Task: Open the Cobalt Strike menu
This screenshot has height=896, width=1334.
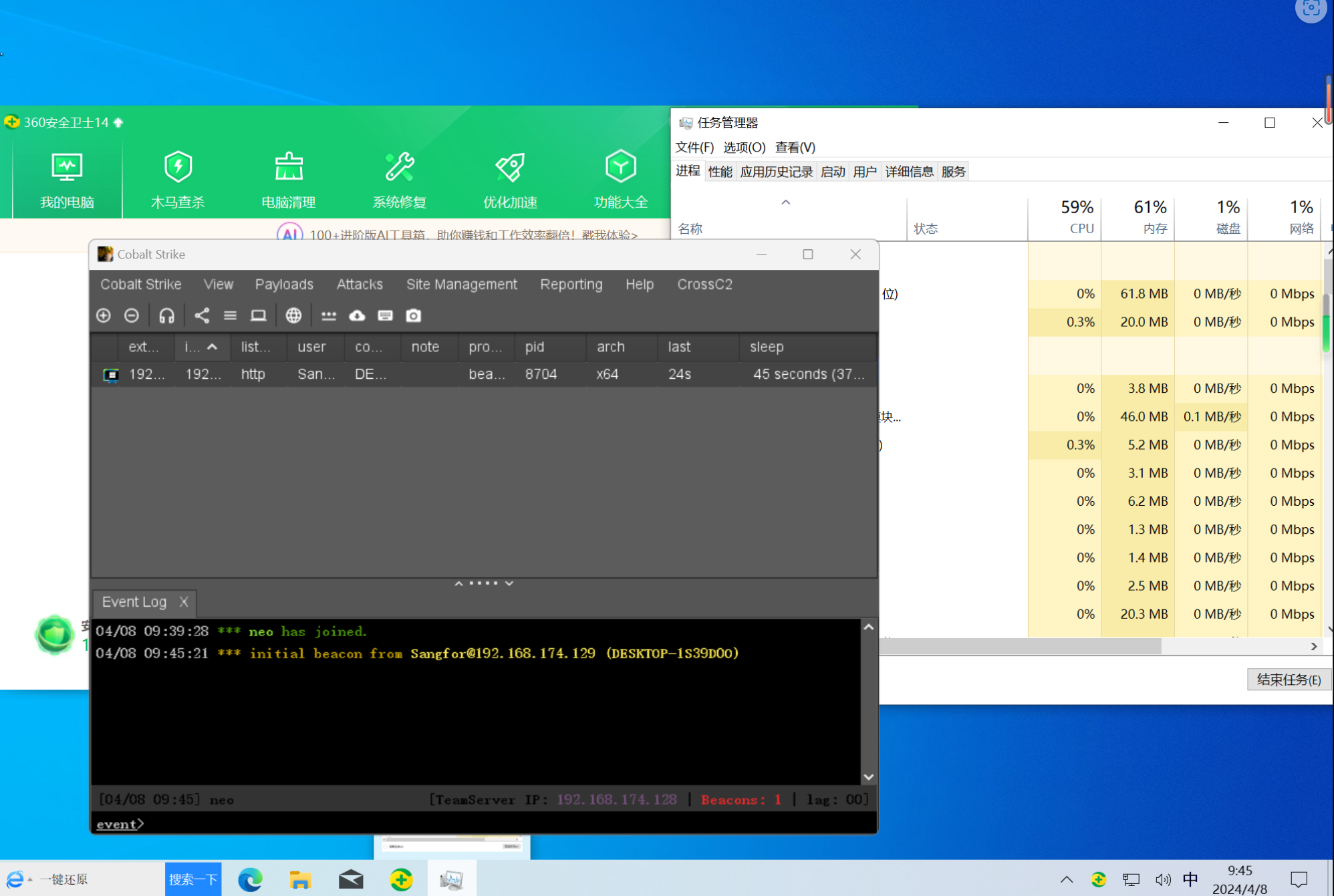Action: [141, 285]
